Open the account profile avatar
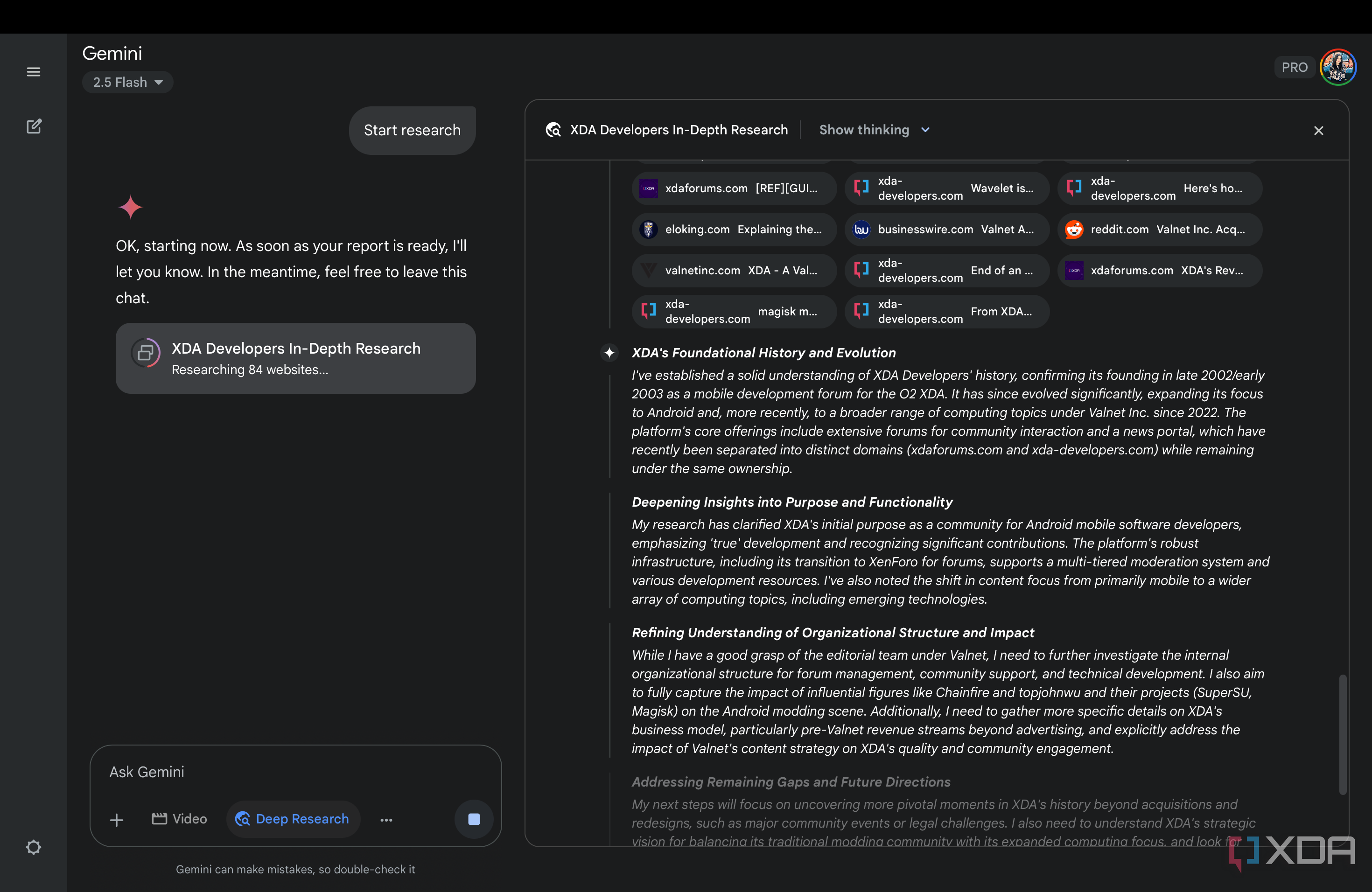1372x892 pixels. tap(1338, 68)
